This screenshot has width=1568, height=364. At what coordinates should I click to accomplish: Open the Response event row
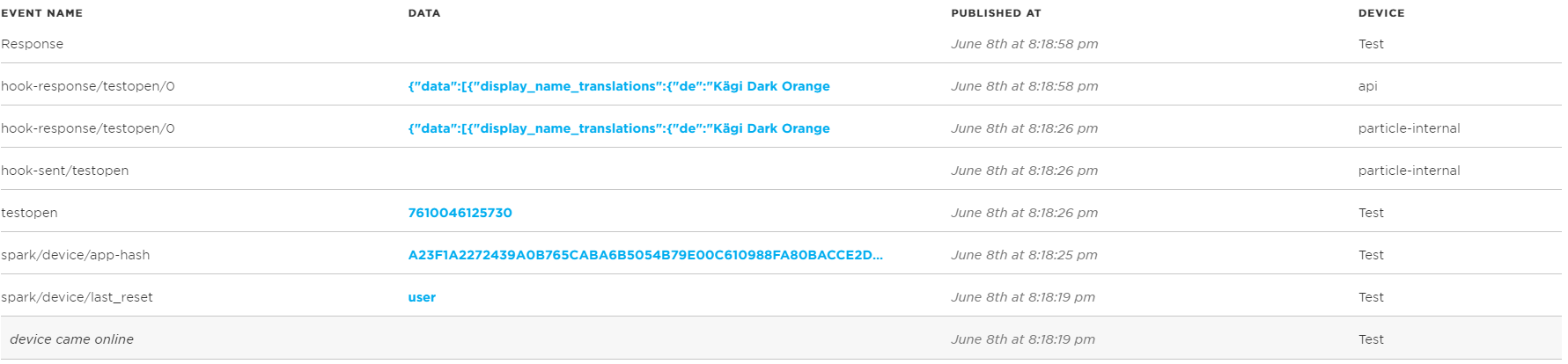click(x=781, y=44)
